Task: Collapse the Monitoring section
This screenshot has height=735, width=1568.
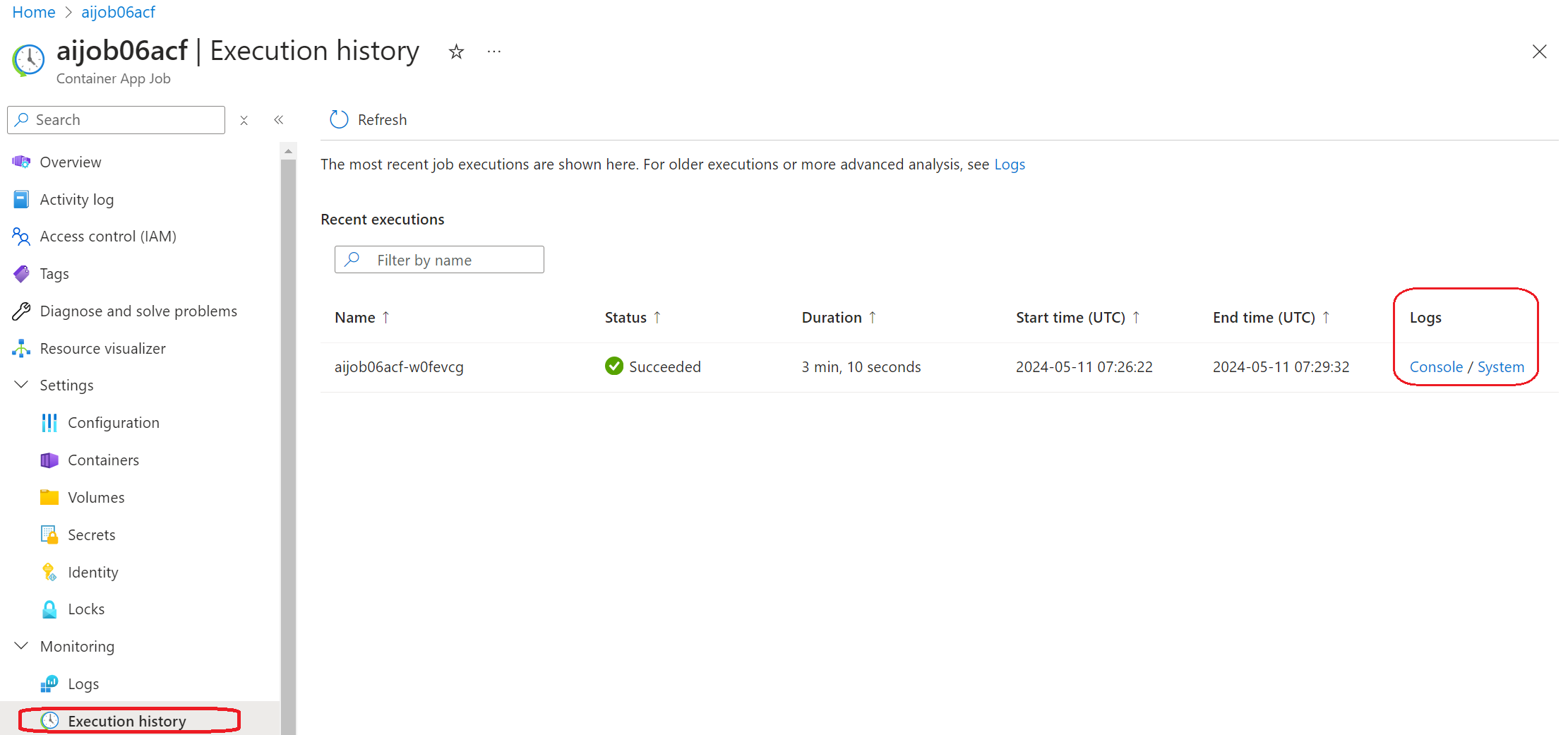Action: coord(21,647)
